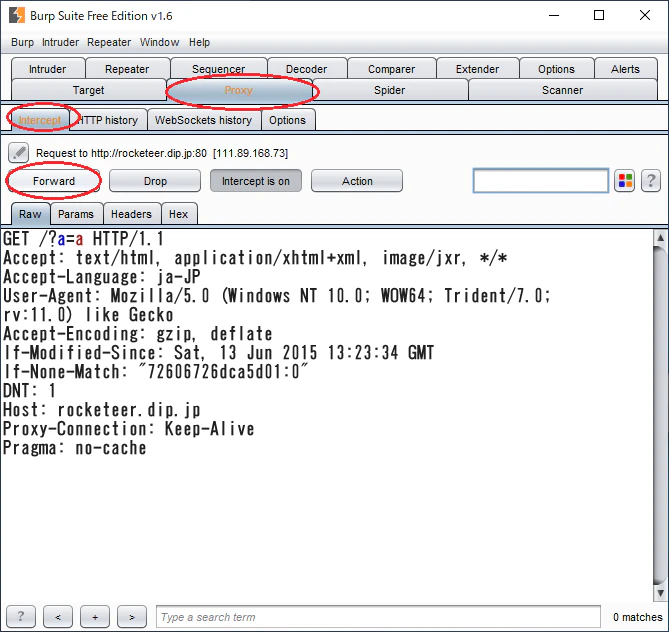Open the Repeater menu in the menu bar

pos(109,42)
